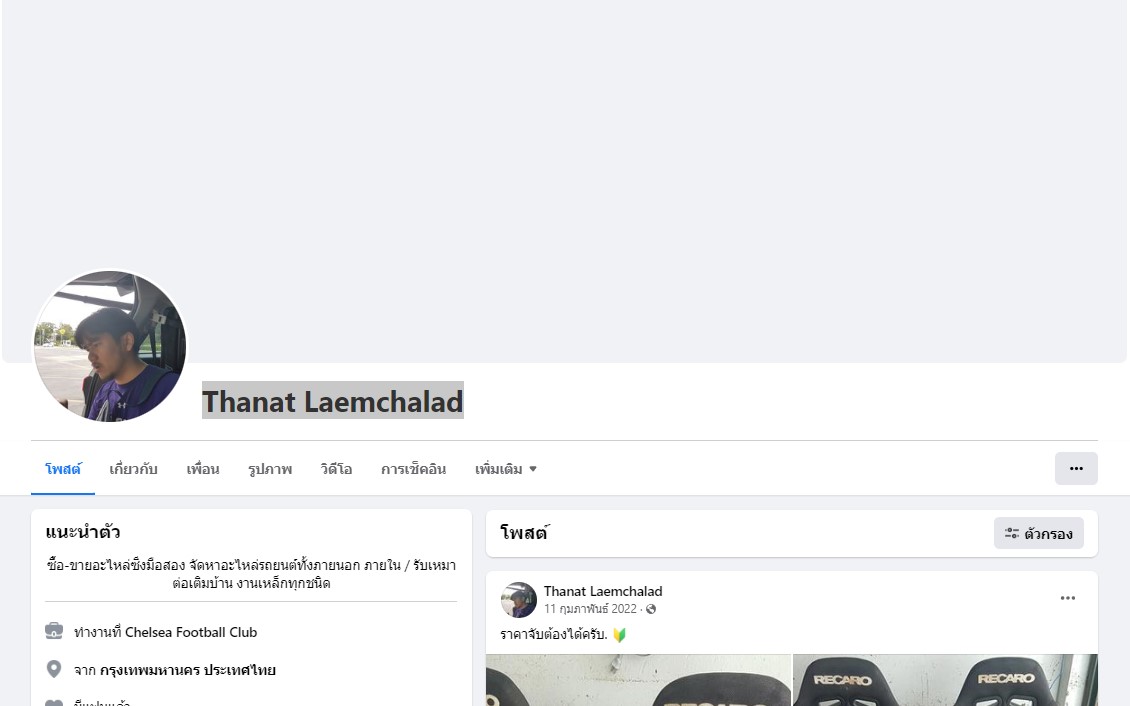Viewport: 1130px width, 706px height.
Task: Open the เกี่ยวกับ tab
Action: tap(133, 469)
